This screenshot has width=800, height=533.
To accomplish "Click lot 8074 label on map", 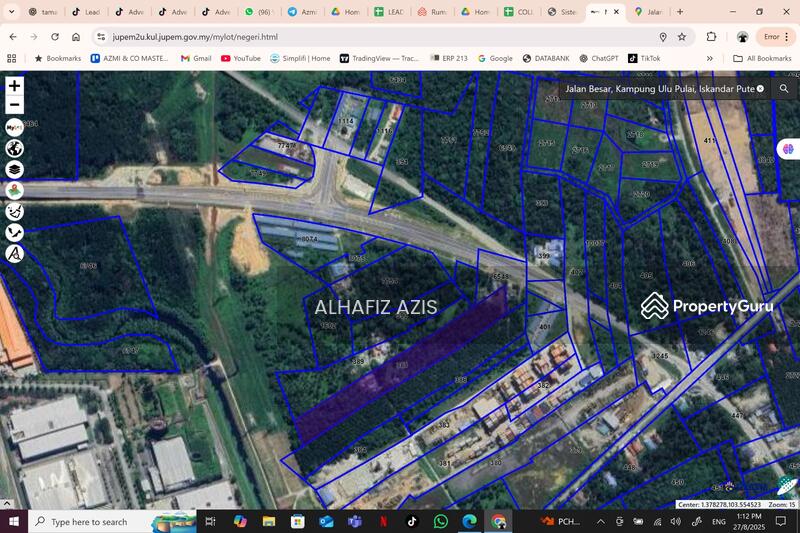I will (x=310, y=239).
